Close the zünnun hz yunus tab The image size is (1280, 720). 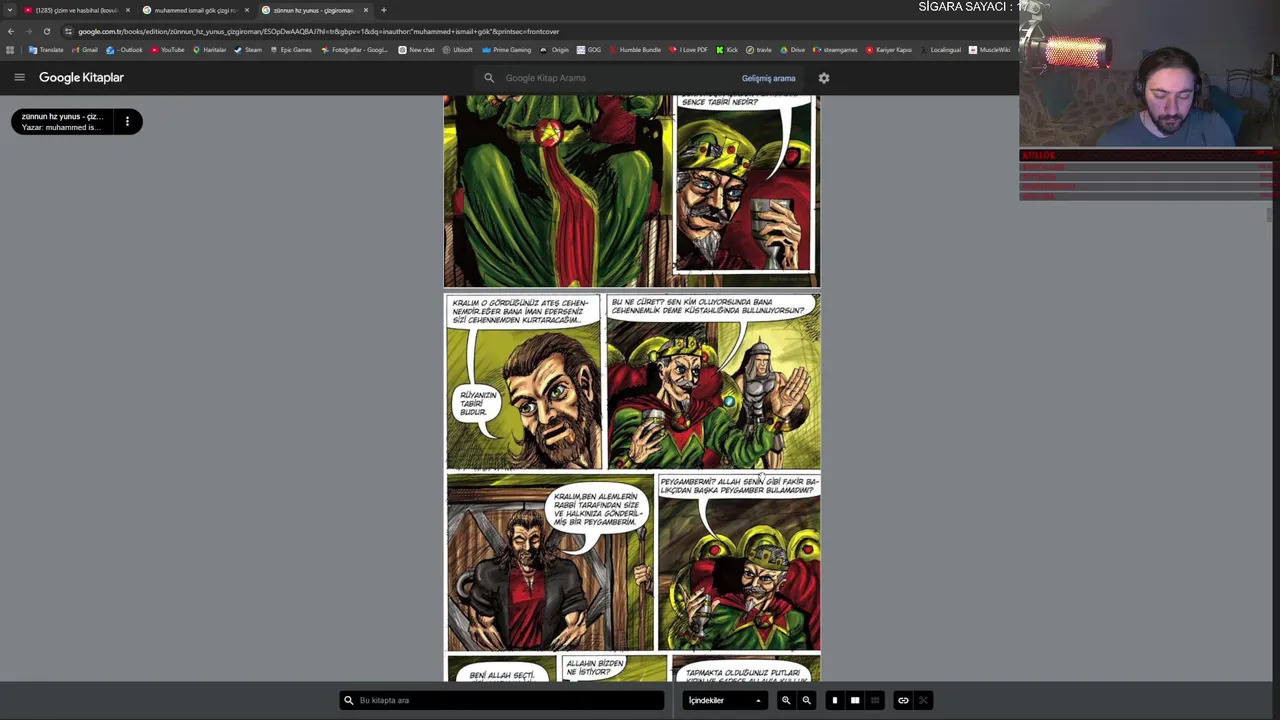(x=366, y=10)
